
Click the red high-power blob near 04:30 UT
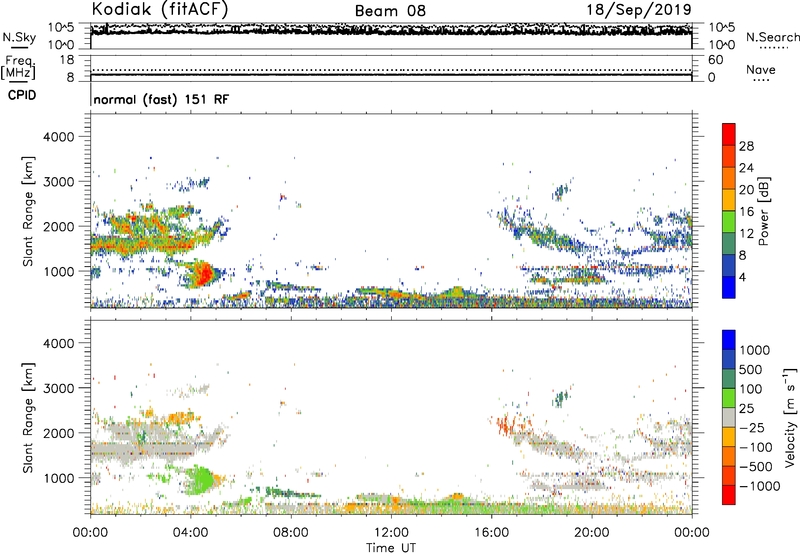[x=204, y=274]
